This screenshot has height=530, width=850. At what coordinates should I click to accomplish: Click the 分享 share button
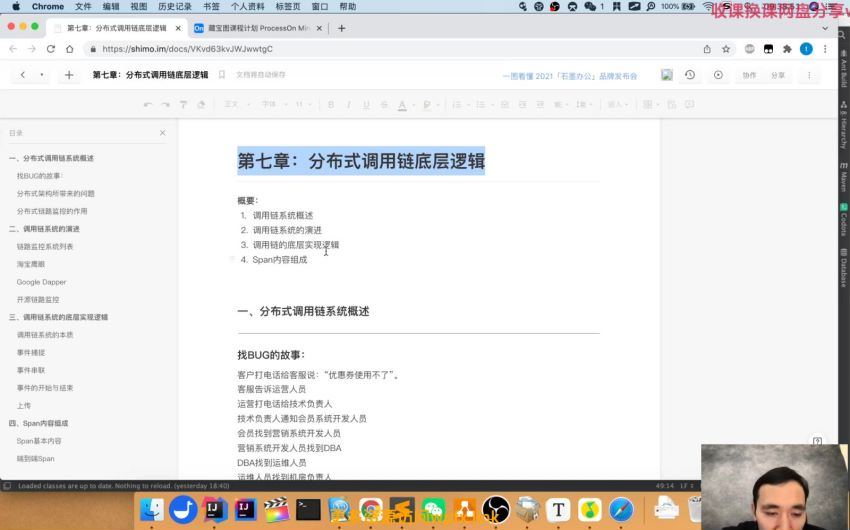pos(778,75)
